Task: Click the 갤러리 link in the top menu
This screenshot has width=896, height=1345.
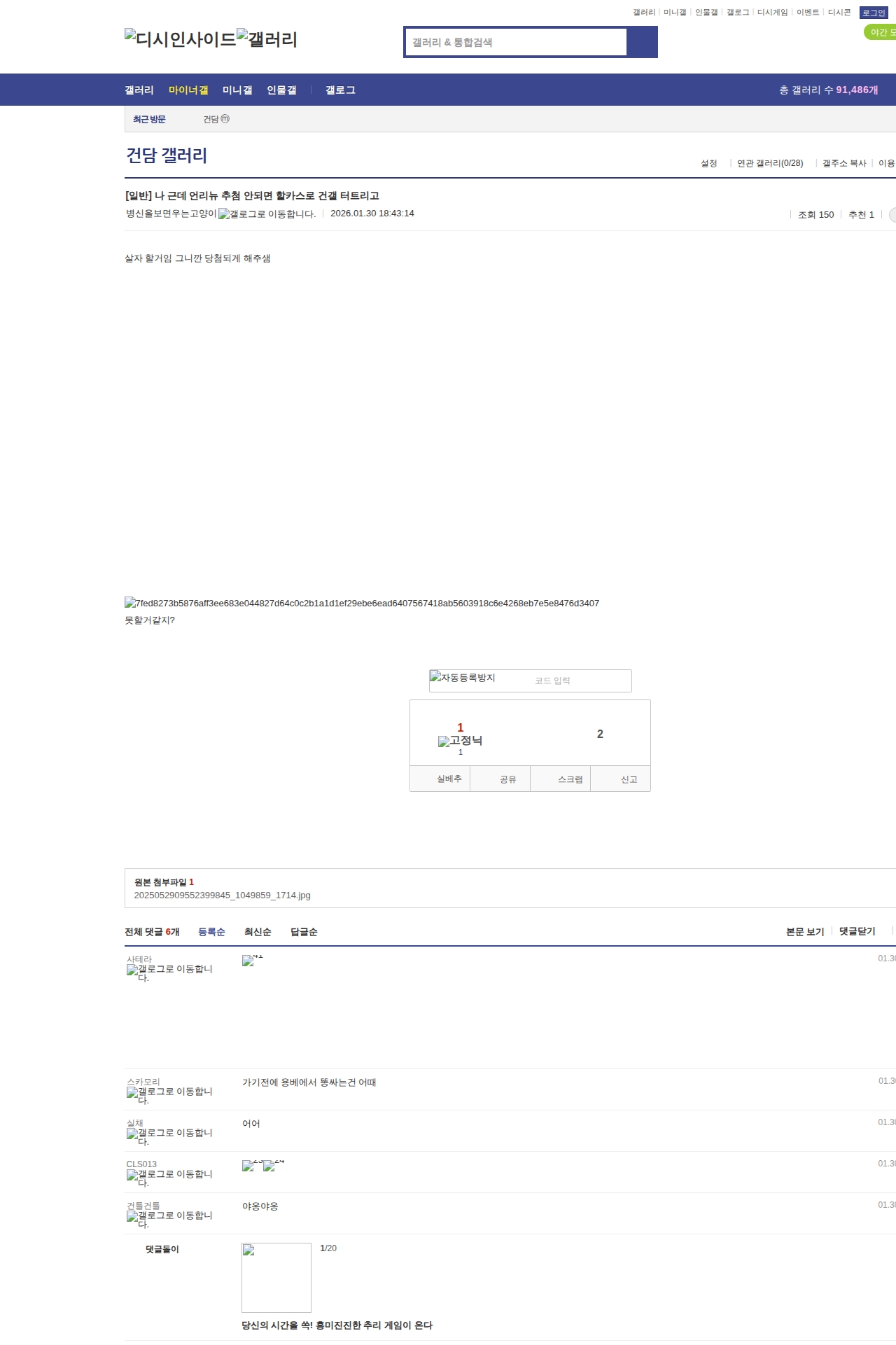Action: [644, 13]
